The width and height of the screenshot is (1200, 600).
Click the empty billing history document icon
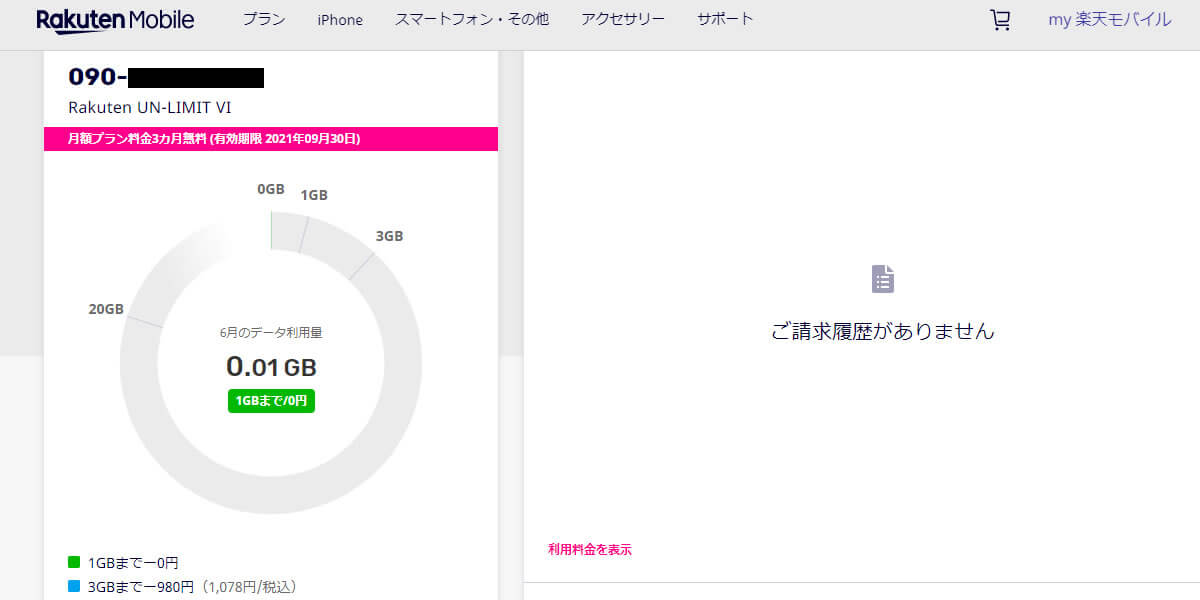click(x=882, y=279)
